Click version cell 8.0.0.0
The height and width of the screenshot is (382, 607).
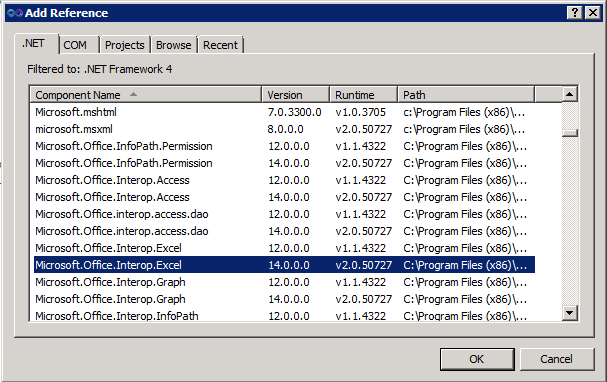(285, 129)
